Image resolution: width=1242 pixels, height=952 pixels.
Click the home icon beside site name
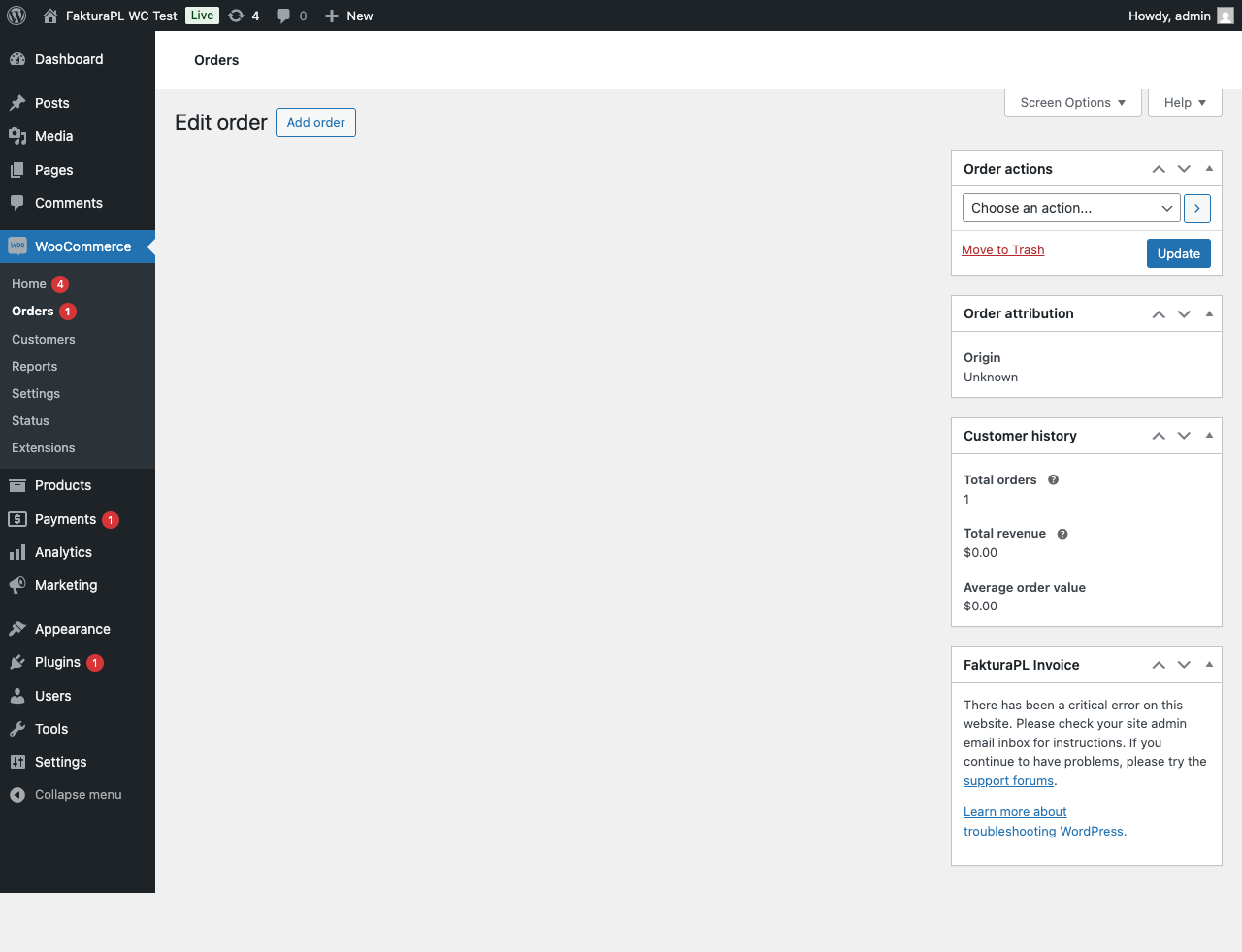pos(50,16)
